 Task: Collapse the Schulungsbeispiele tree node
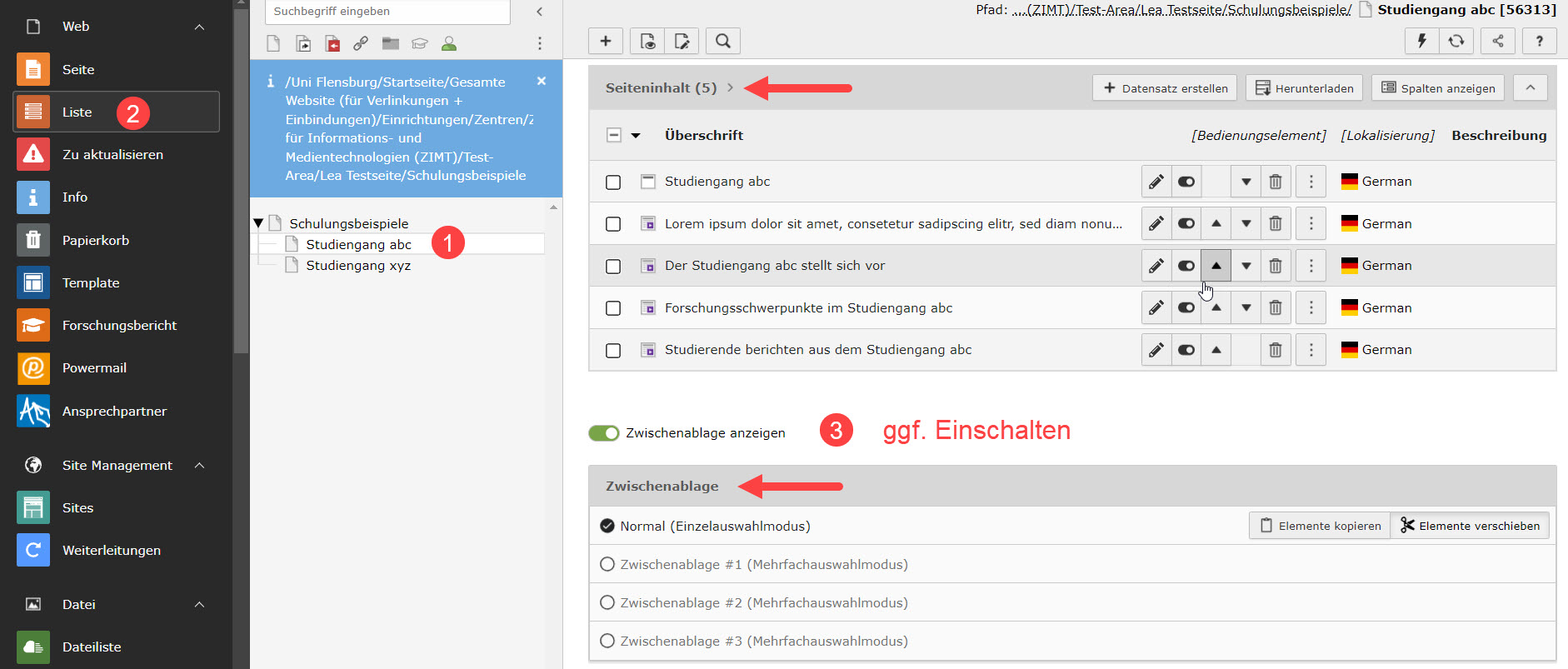(x=258, y=223)
